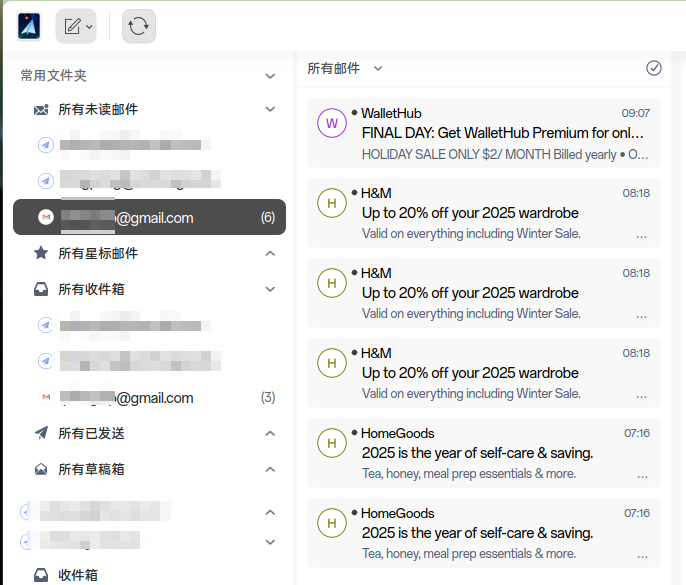The width and height of the screenshot is (686, 585).
Task: Select gmail.com inbox account with (3)
Action: pos(150,397)
